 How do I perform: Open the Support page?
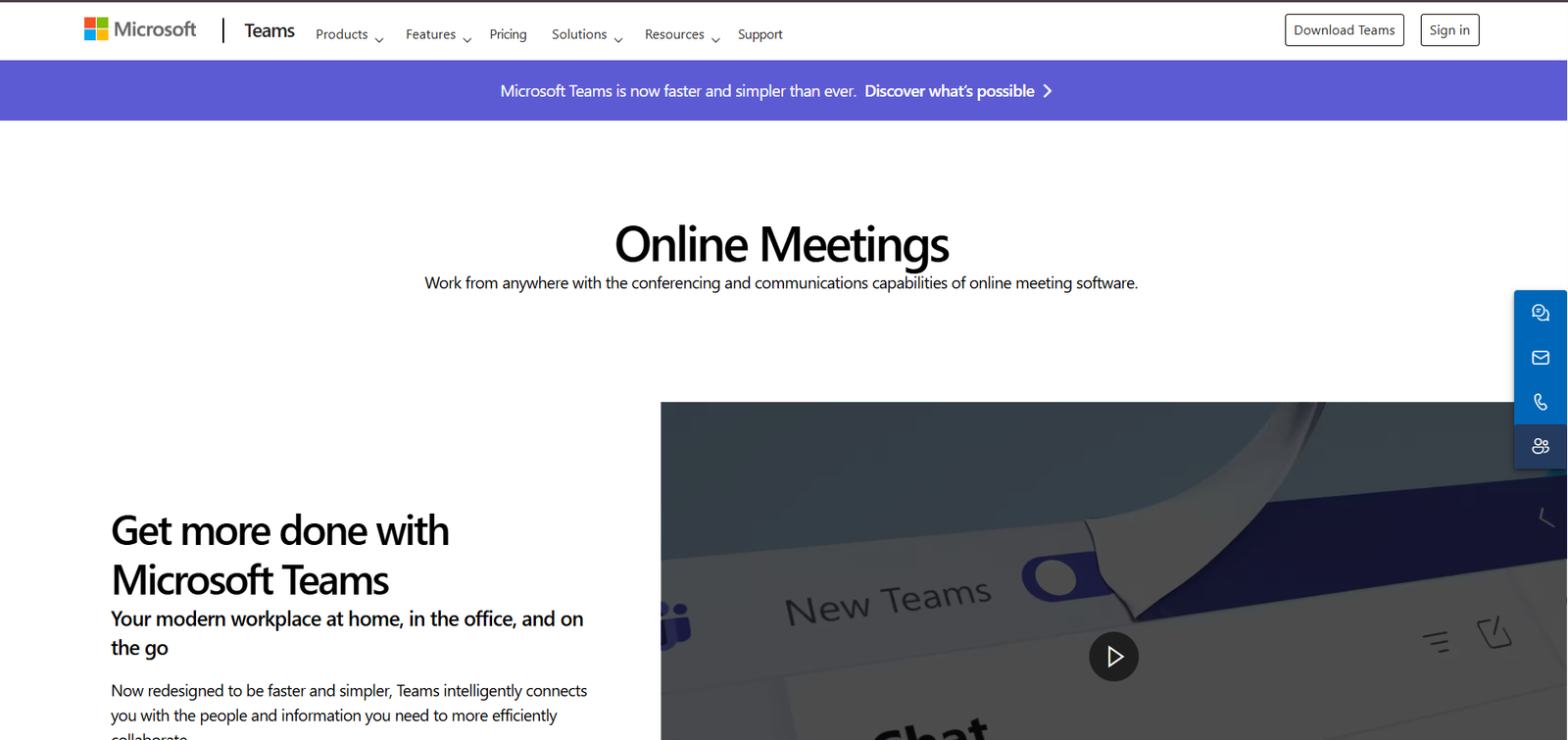(x=759, y=34)
